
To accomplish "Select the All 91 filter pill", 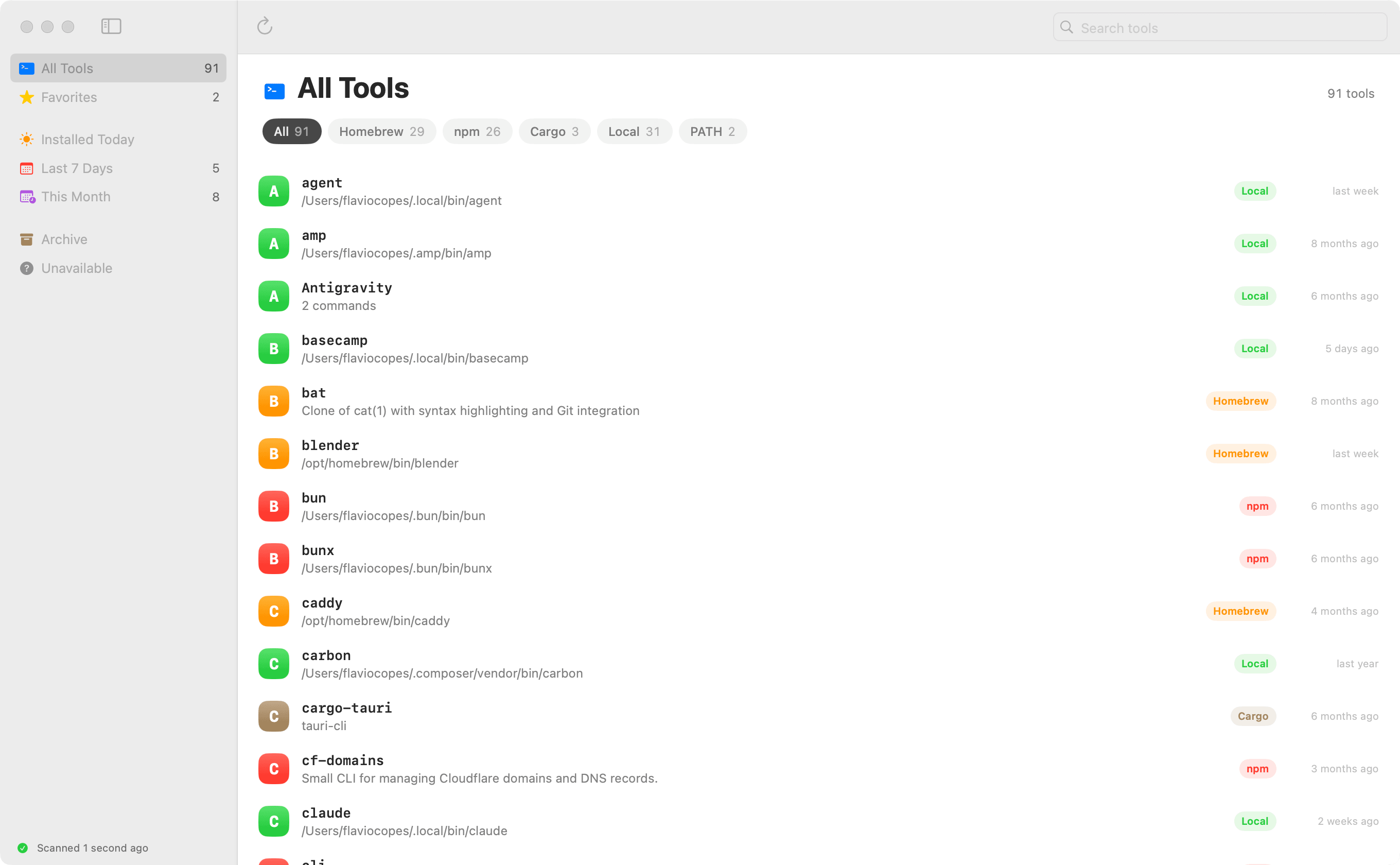I will click(x=292, y=132).
